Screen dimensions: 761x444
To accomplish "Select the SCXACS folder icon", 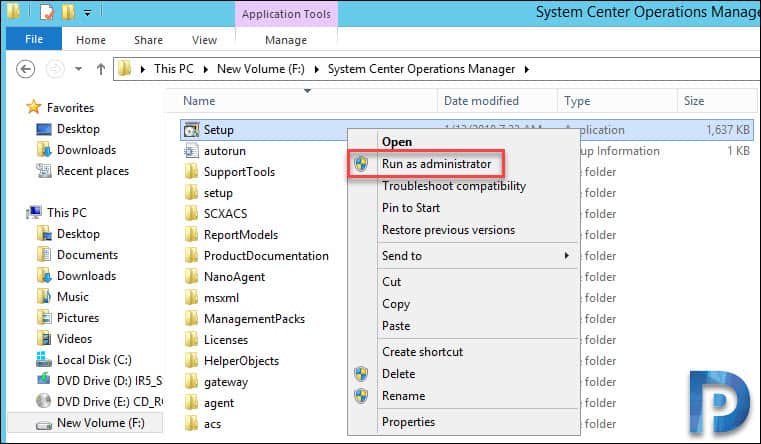I will (x=192, y=214).
